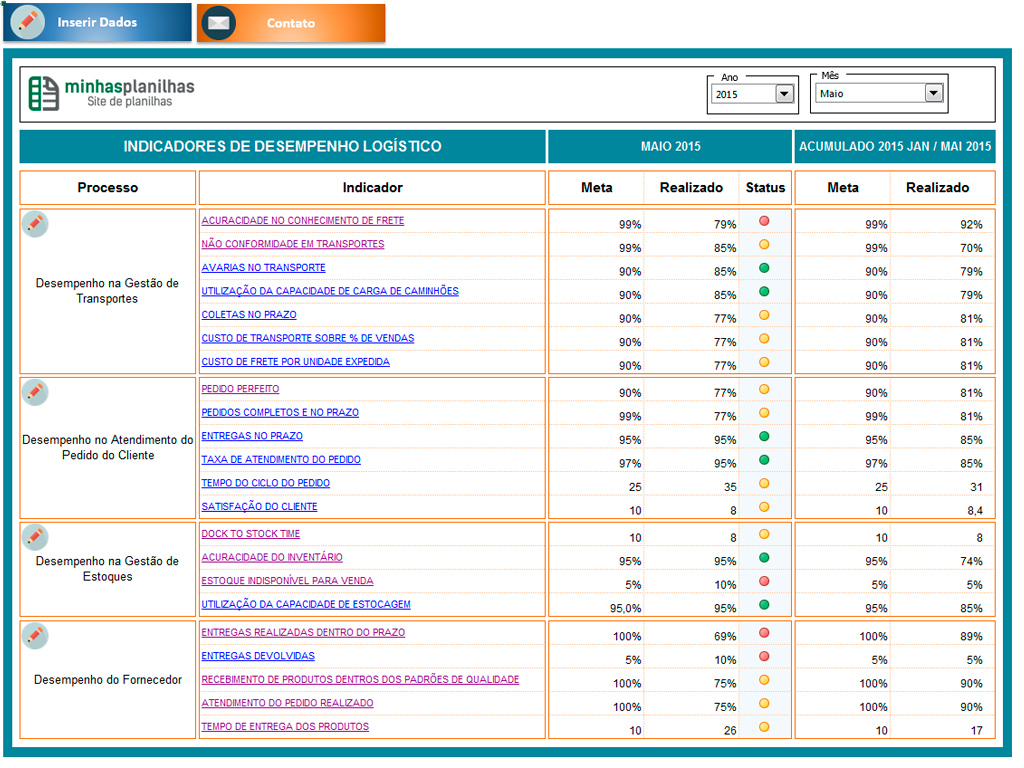The height and width of the screenshot is (768, 1024).
Task: Open Atendimento do Pedido Realizado link
Action: pyautogui.click(x=287, y=703)
